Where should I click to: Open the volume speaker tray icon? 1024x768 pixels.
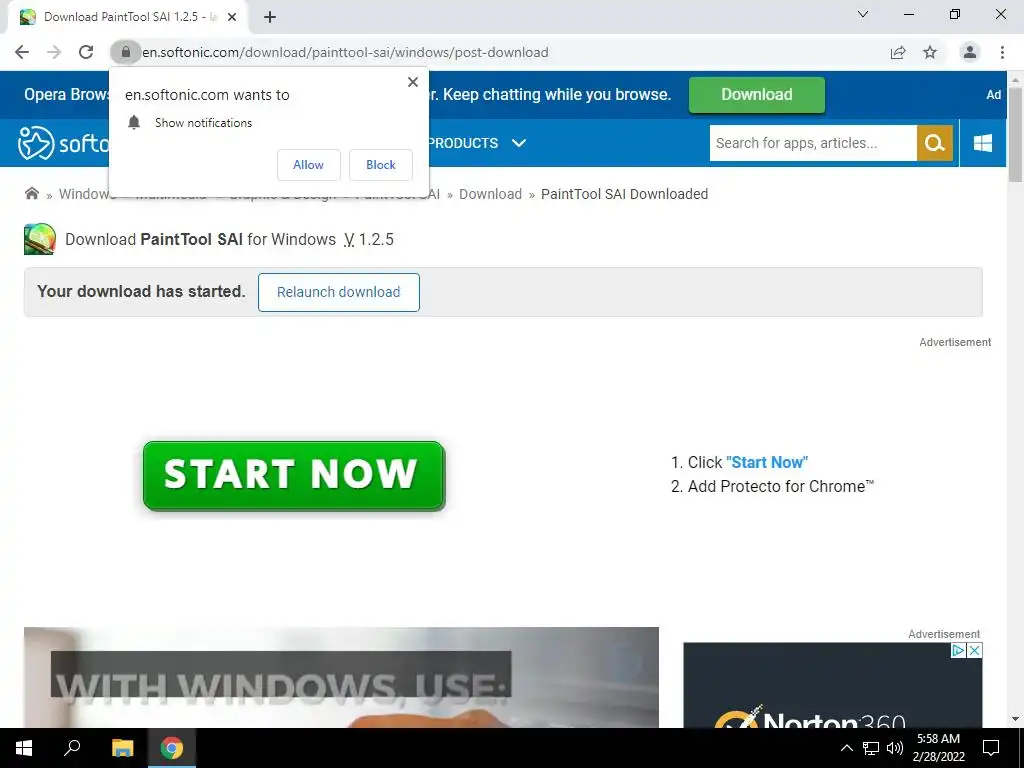[895, 748]
